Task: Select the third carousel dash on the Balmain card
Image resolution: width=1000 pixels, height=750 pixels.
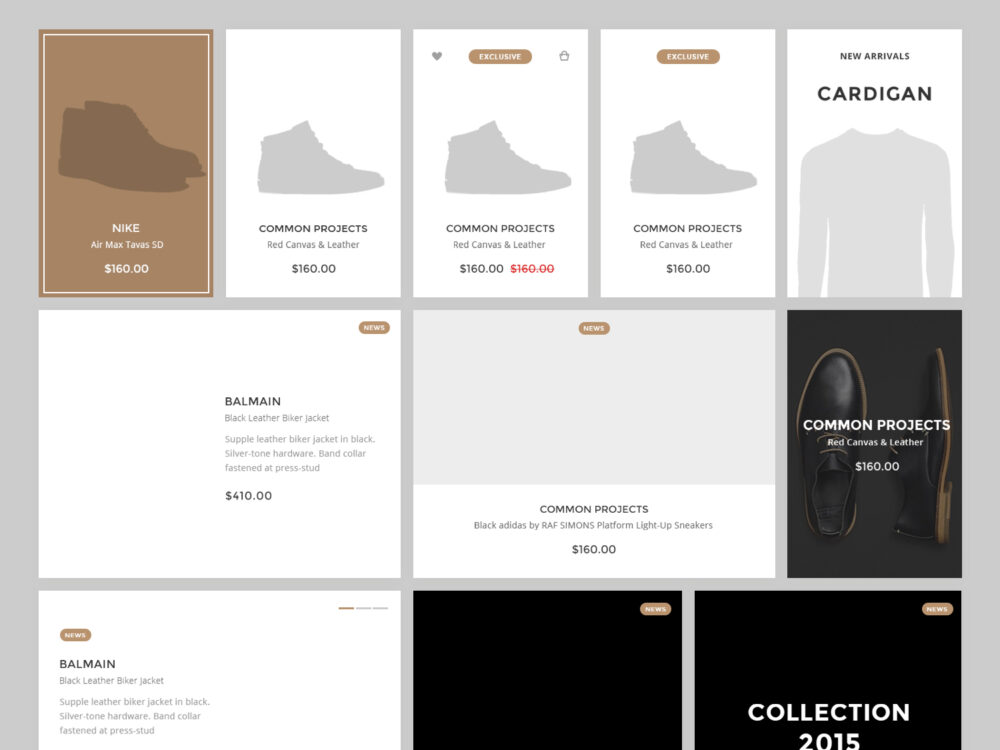Action: coord(380,608)
